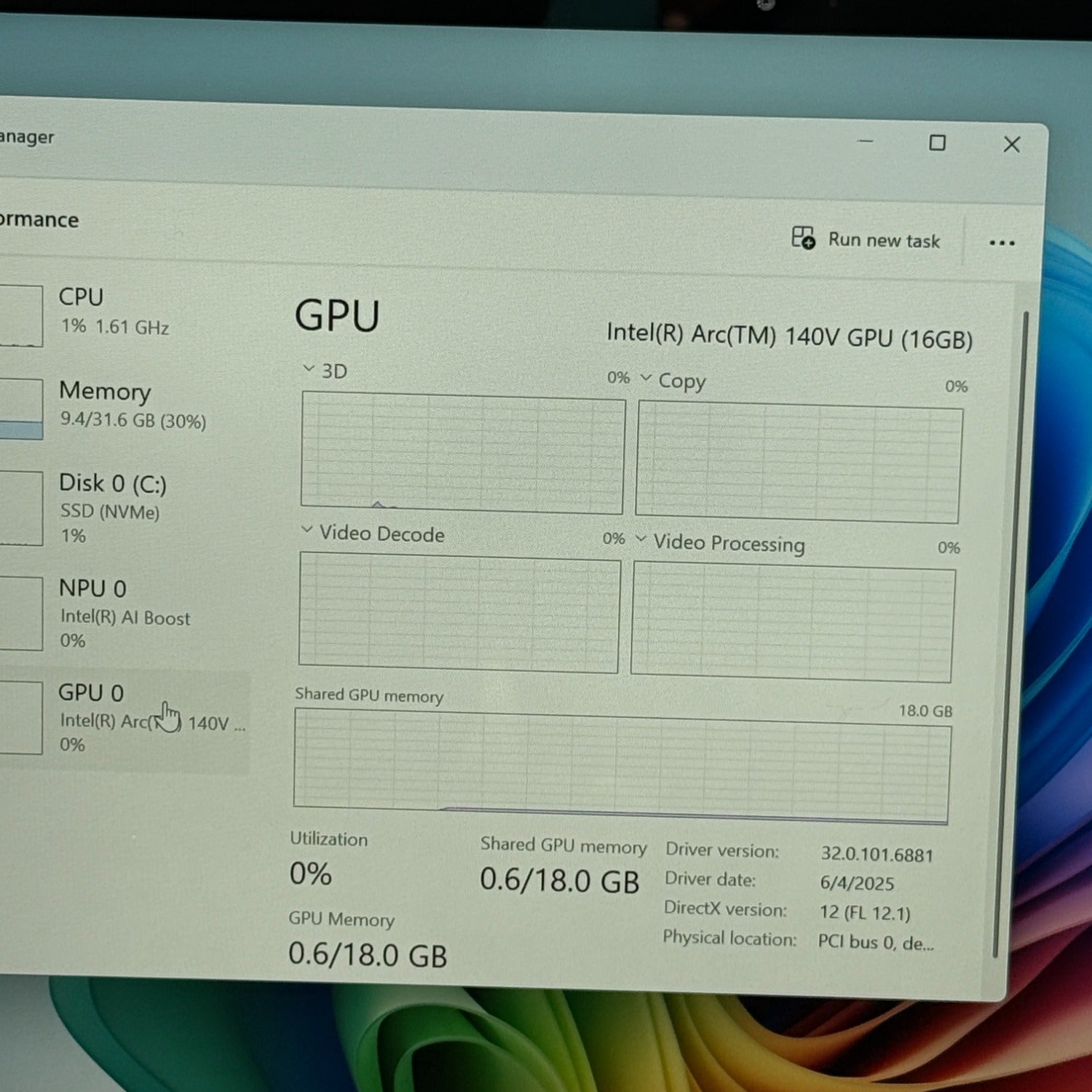Expand the 3D engine dropdown
1092x1092 pixels.
(309, 369)
